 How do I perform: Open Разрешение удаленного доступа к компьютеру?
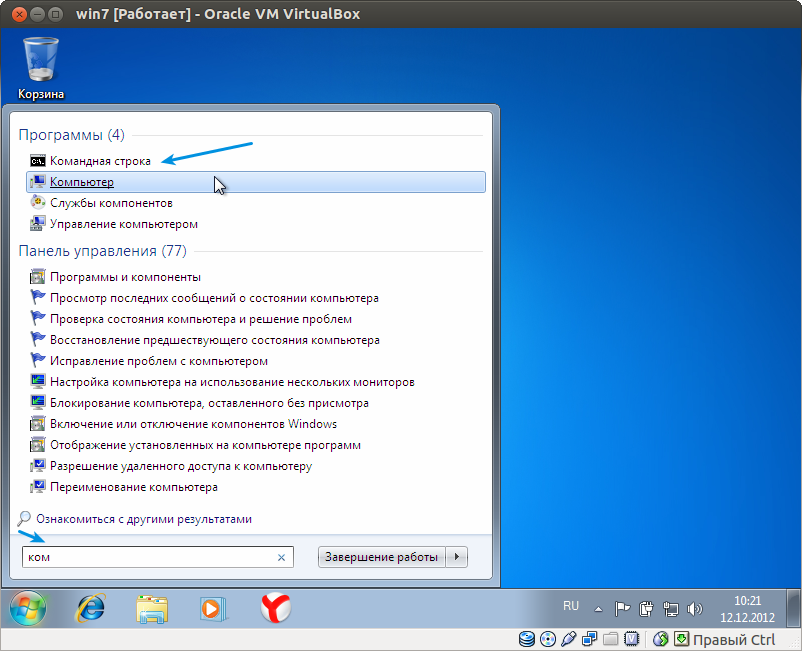(x=256, y=466)
